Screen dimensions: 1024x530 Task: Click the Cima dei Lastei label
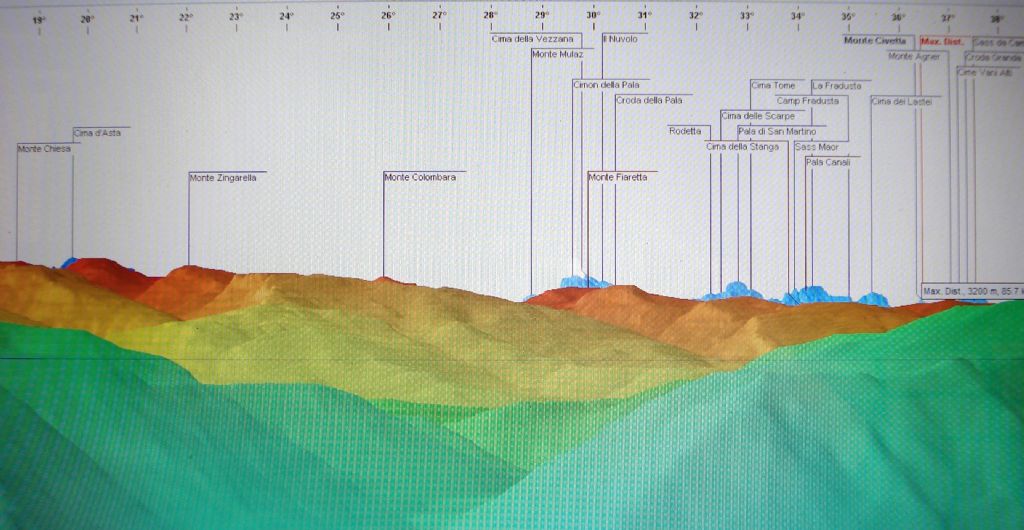pyautogui.click(x=902, y=101)
